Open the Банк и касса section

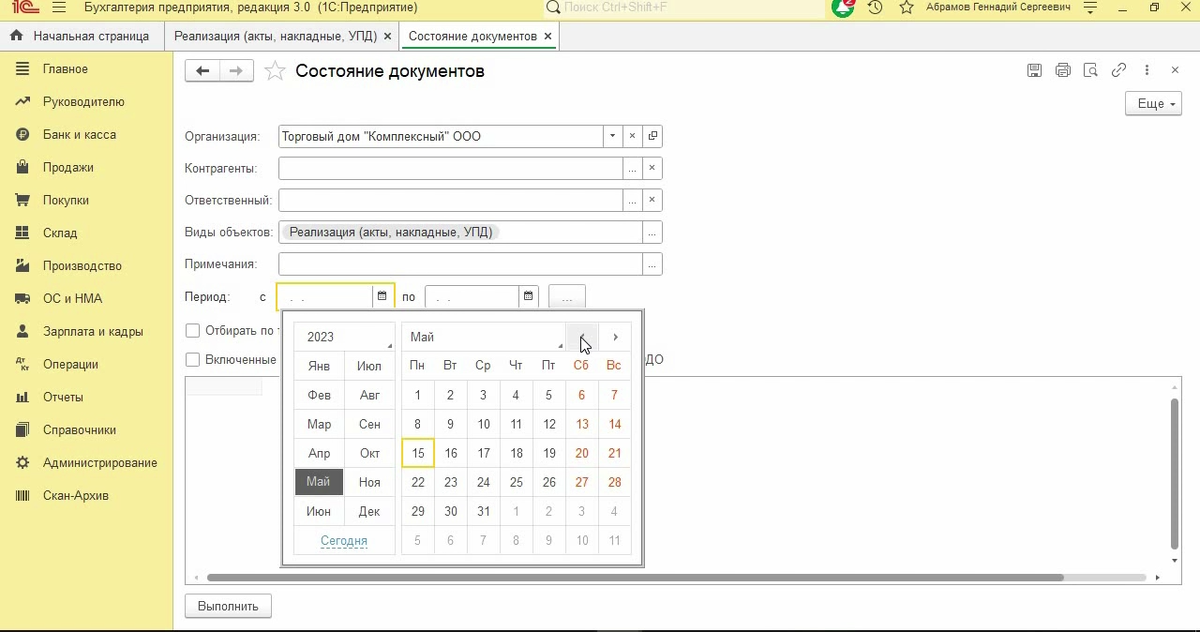[x=85, y=135]
